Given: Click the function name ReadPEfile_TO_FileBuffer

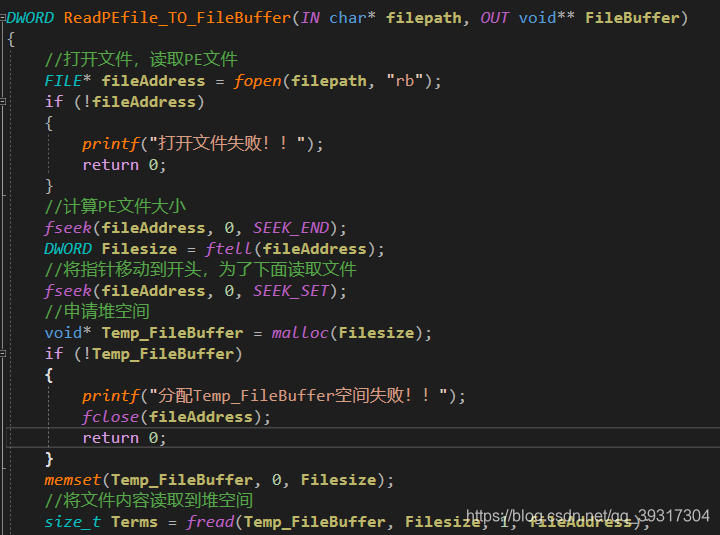Looking at the screenshot, I should pyautogui.click(x=177, y=18).
